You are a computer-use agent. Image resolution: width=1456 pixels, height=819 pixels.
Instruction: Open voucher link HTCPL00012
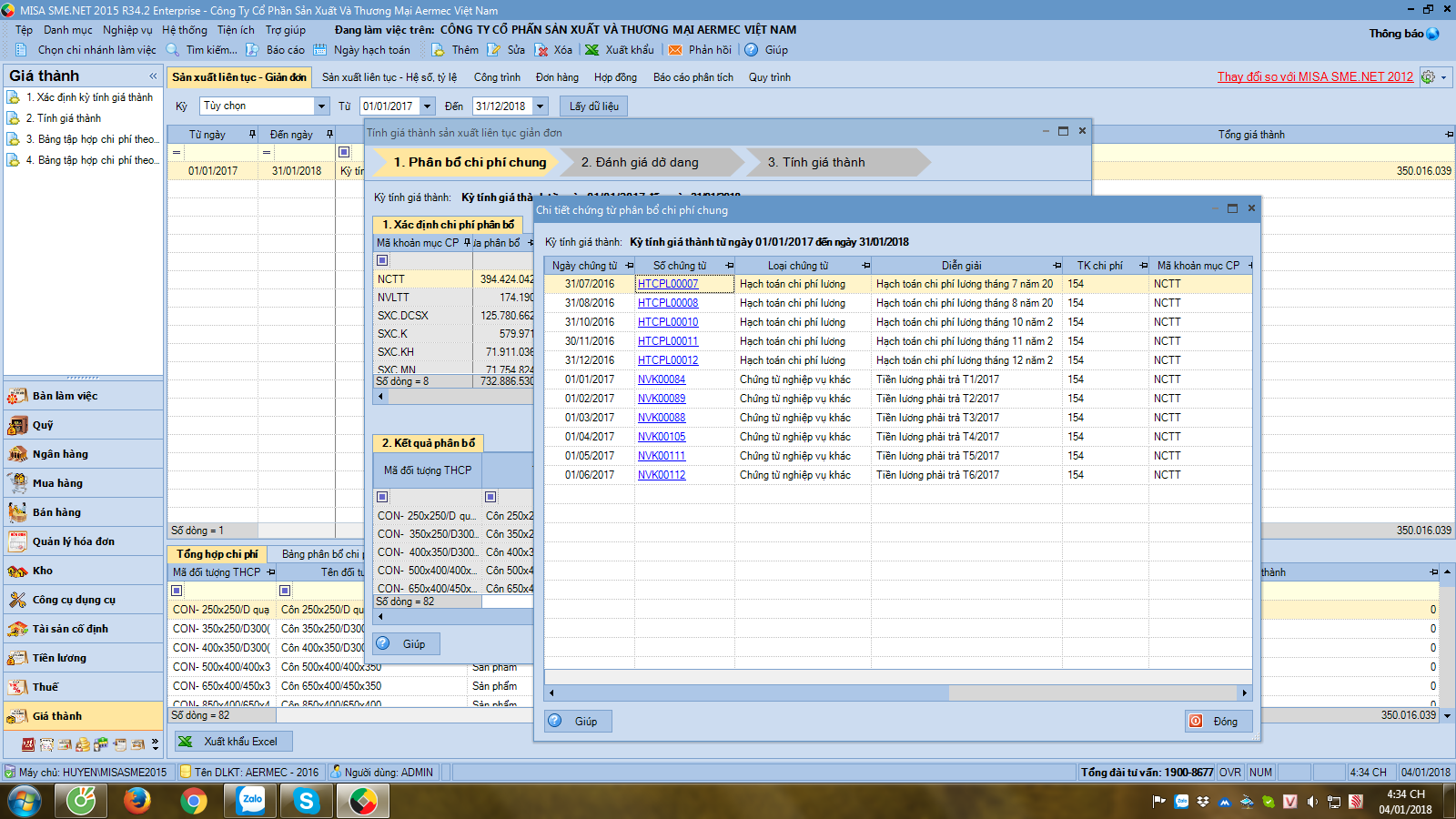click(668, 360)
